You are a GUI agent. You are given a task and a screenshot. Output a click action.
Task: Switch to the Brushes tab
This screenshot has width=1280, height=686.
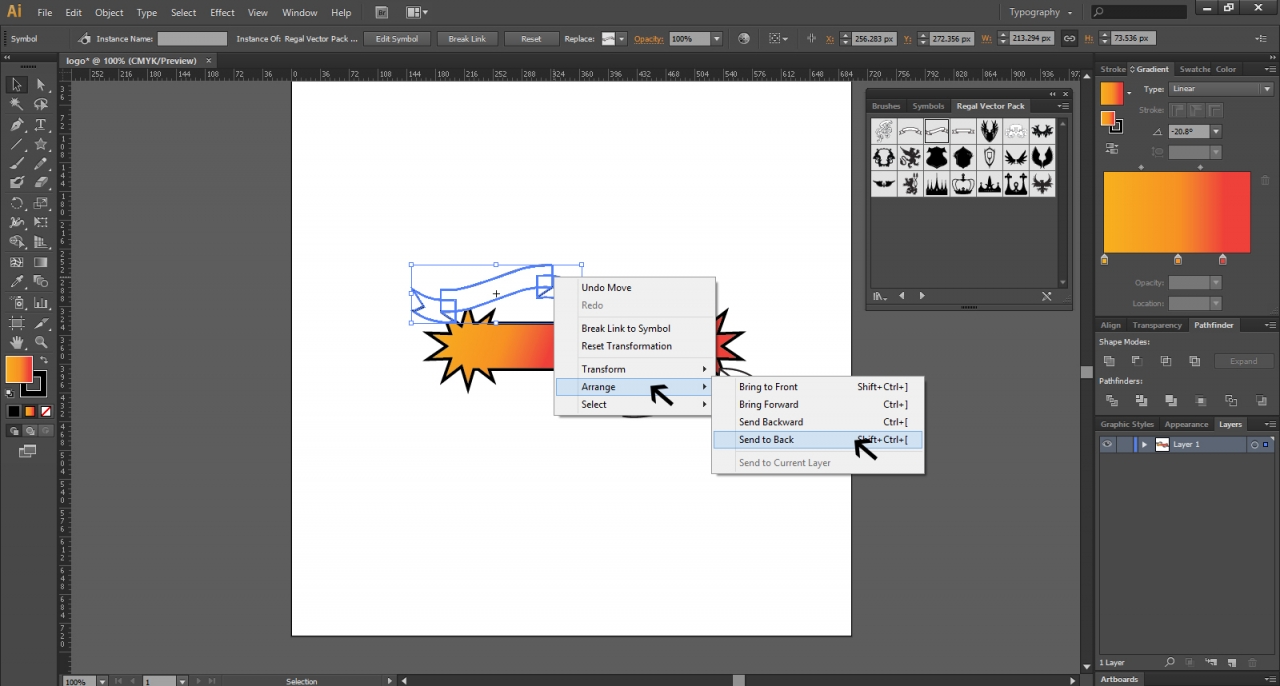pos(886,106)
